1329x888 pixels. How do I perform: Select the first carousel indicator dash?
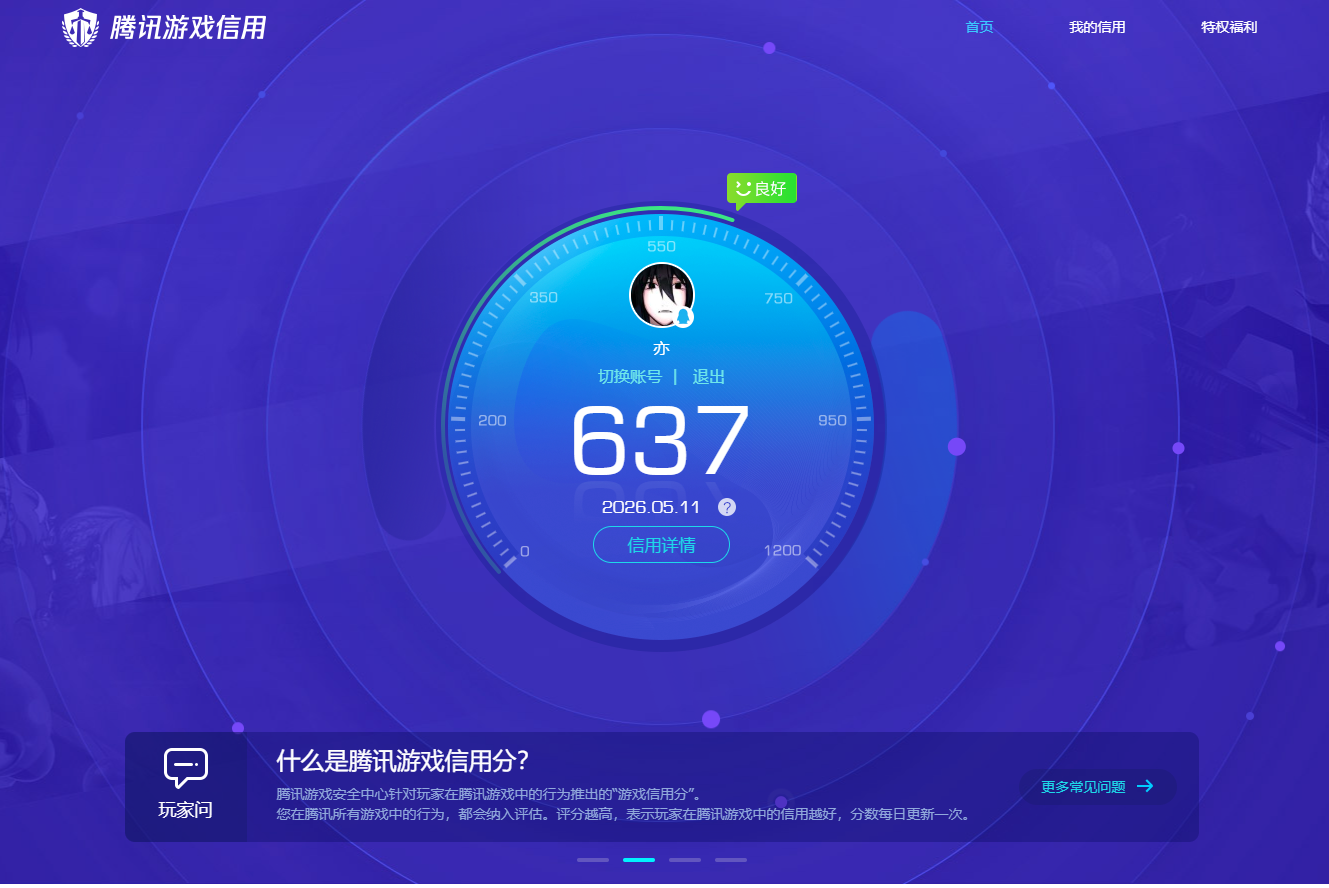[x=593, y=860]
